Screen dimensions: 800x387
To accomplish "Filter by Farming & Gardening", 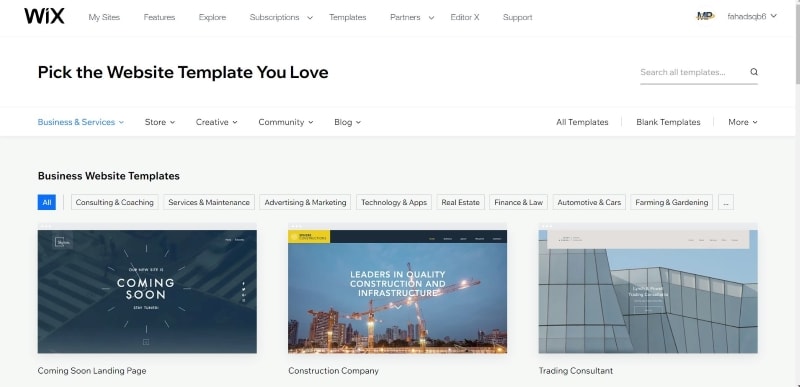I will [x=671, y=202].
